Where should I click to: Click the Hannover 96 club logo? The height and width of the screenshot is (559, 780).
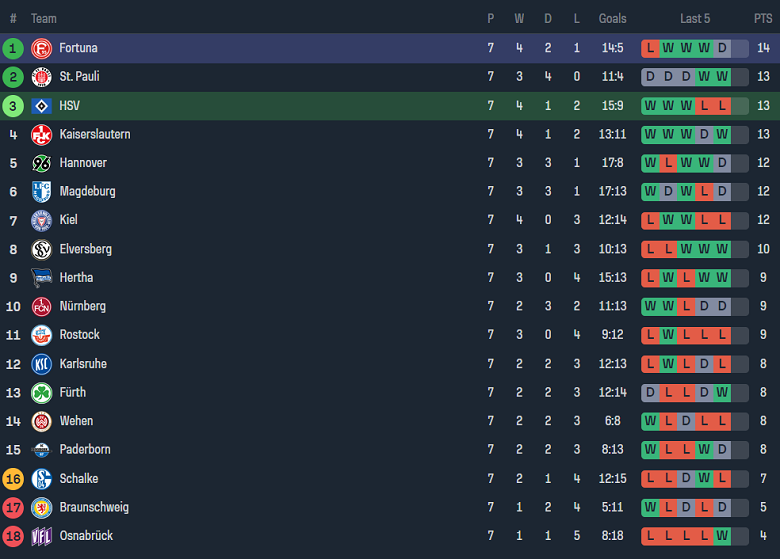(x=42, y=163)
